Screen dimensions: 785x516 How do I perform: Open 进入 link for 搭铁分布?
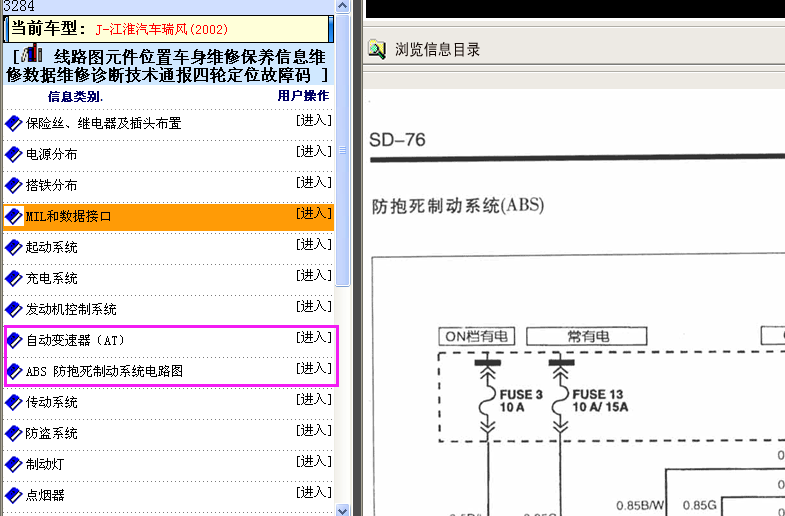click(314, 182)
